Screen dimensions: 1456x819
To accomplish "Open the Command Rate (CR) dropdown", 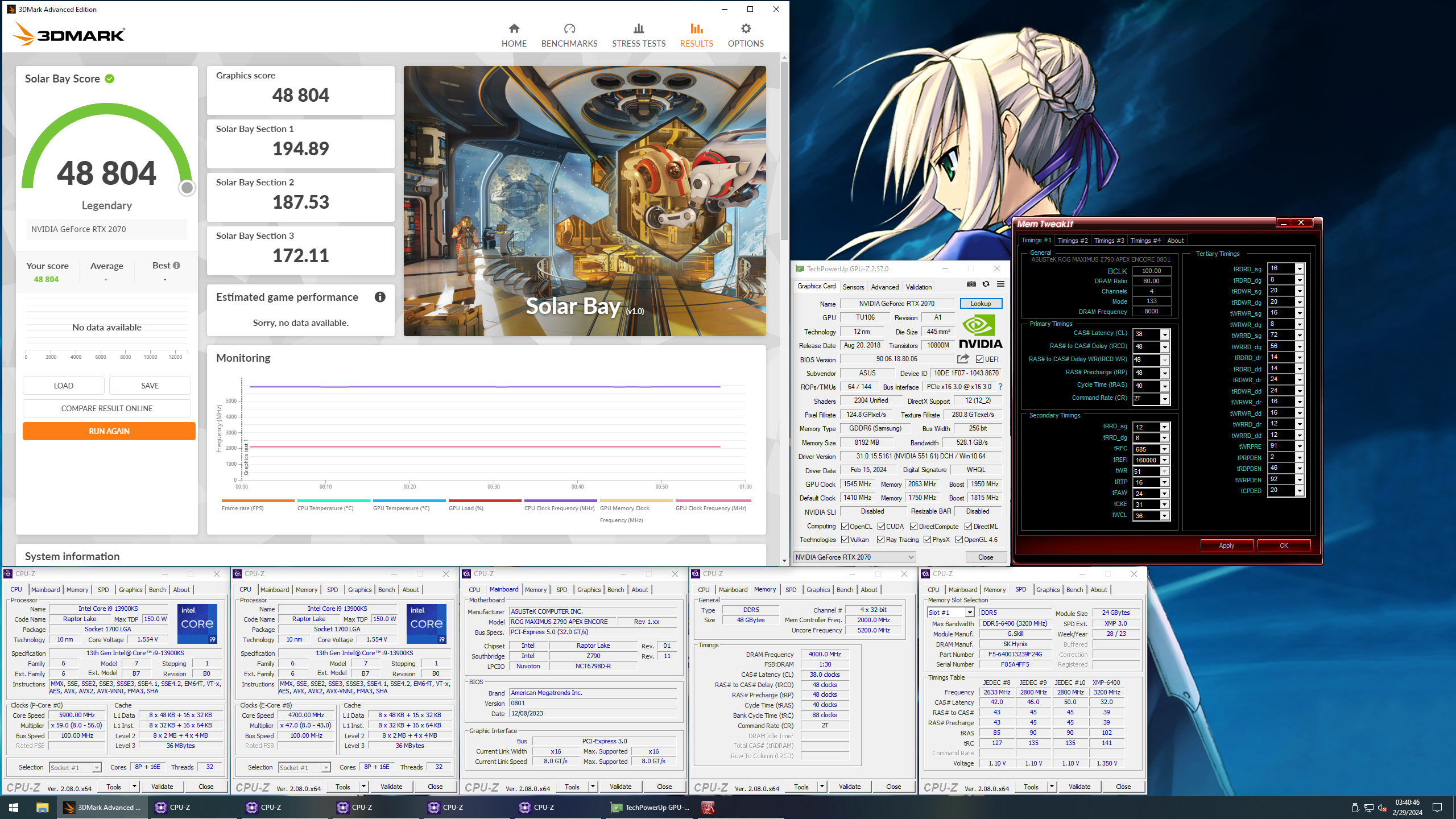I will click(1164, 399).
